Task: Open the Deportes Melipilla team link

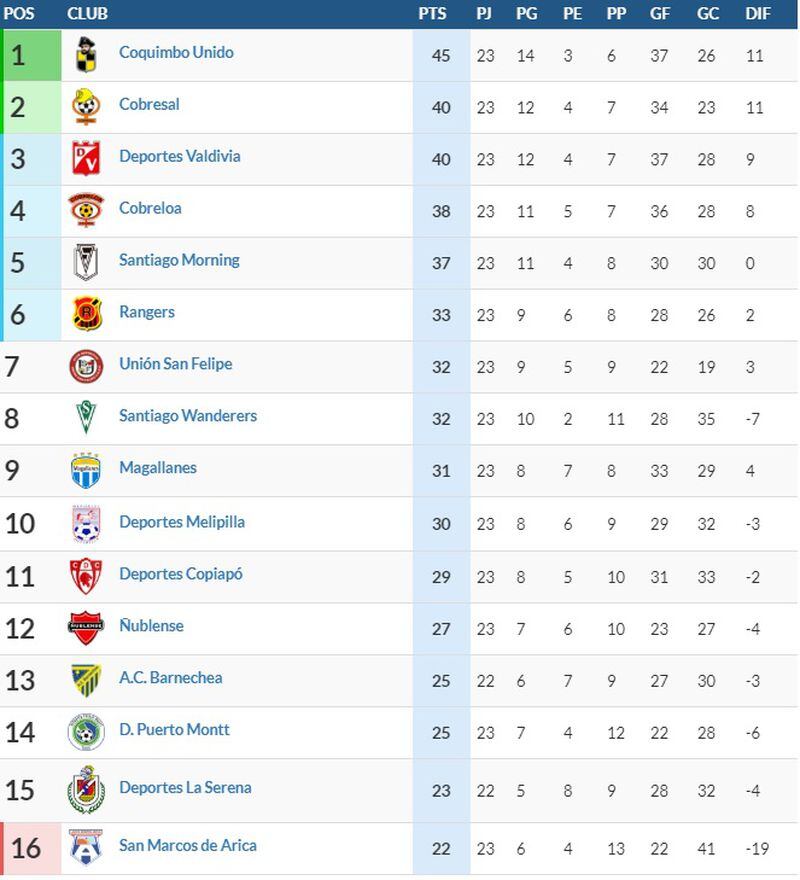Action: 181,522
